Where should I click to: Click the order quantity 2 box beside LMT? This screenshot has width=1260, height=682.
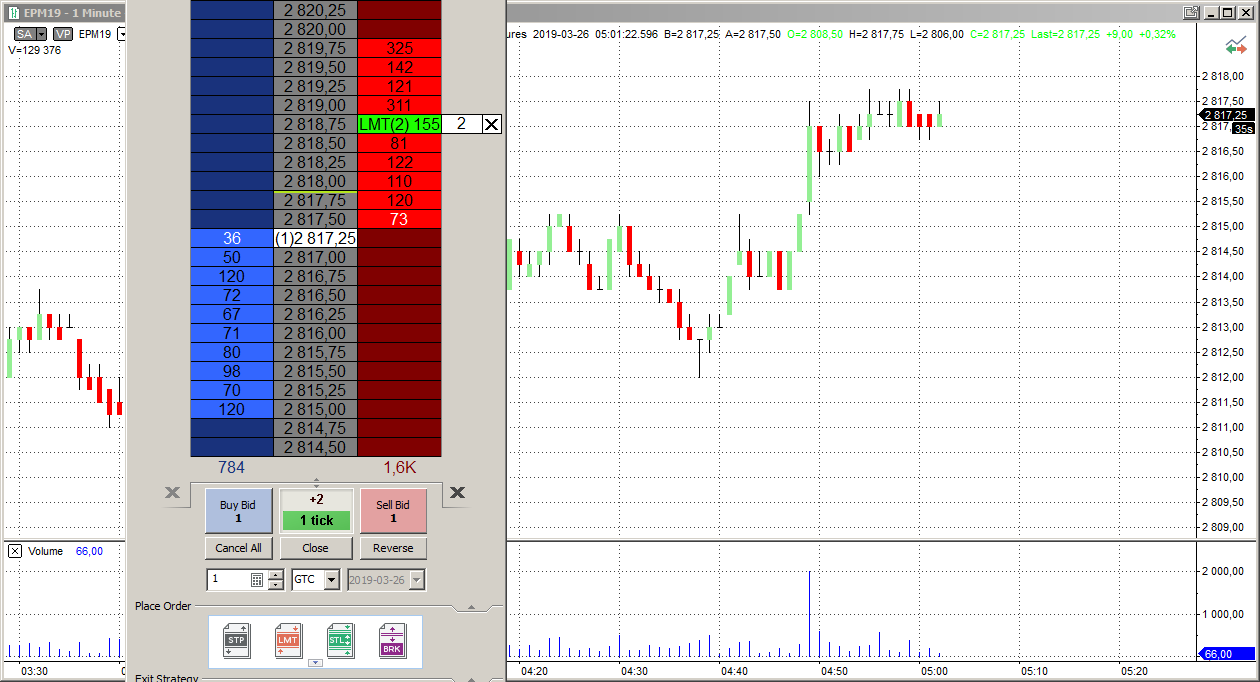(461, 124)
